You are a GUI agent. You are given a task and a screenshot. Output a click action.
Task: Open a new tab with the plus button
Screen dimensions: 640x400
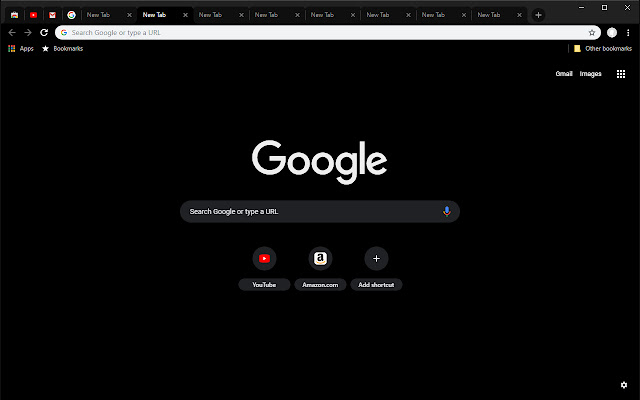click(x=538, y=15)
